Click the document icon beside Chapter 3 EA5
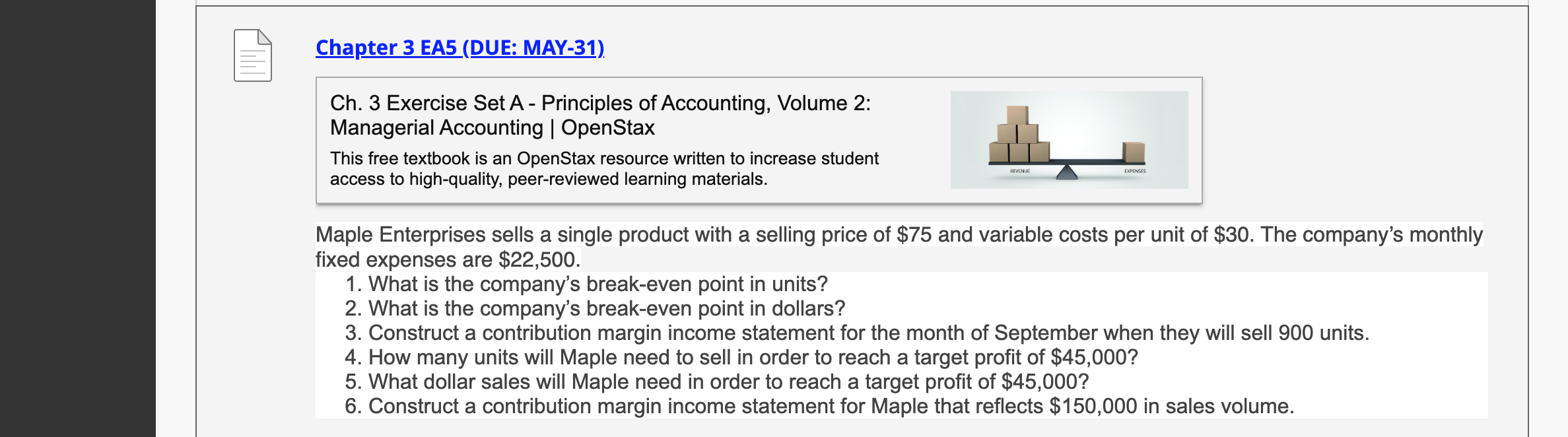 (x=252, y=55)
